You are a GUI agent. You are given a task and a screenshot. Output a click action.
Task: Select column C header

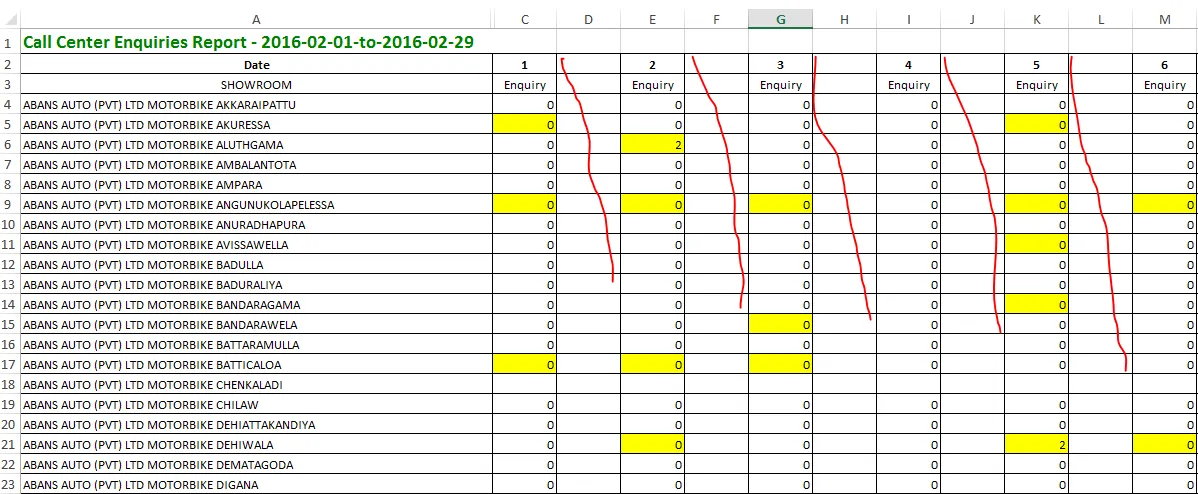pyautogui.click(x=524, y=20)
